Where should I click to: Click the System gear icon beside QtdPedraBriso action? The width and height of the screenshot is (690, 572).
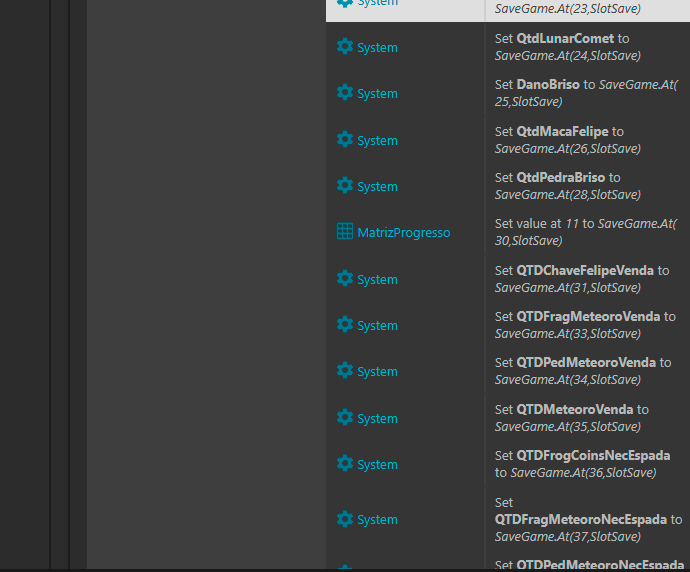(345, 185)
